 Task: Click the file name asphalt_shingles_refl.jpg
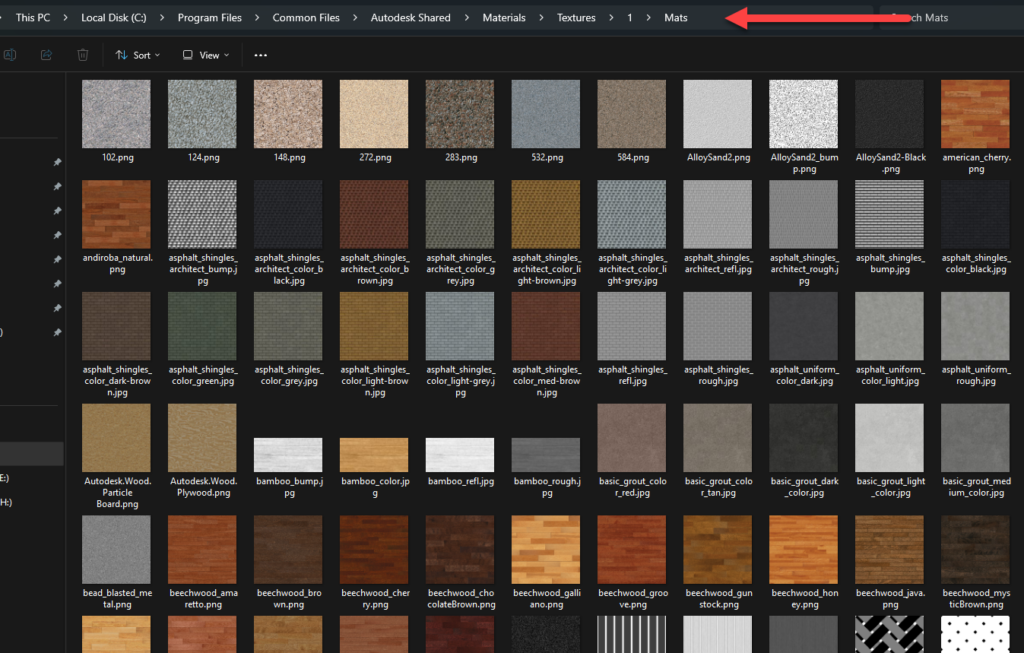point(632,375)
